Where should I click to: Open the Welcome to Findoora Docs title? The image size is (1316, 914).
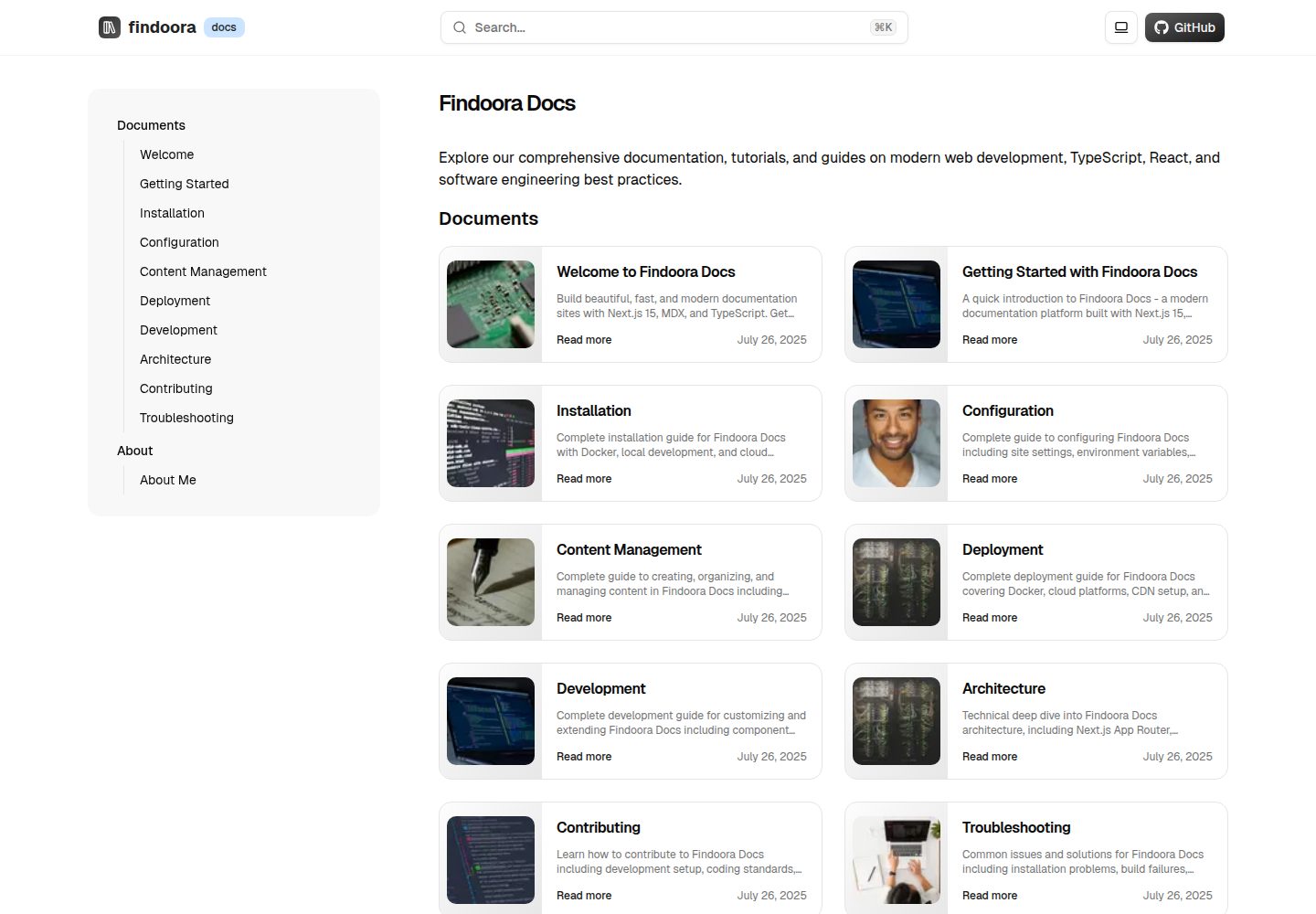coord(645,271)
